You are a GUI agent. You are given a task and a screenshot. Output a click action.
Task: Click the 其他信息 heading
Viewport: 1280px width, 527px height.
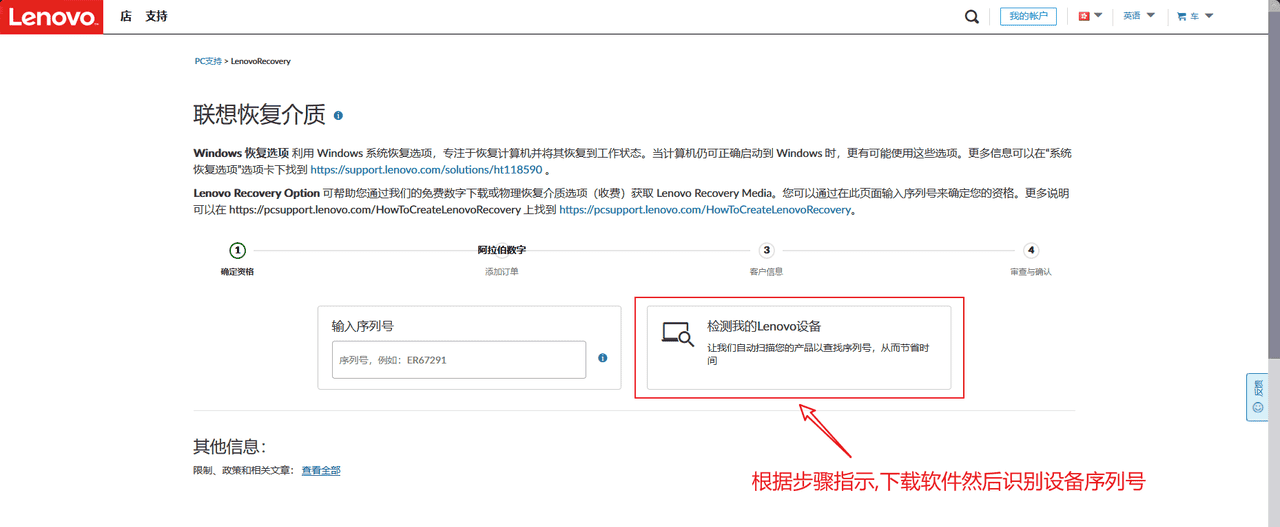(x=229, y=446)
